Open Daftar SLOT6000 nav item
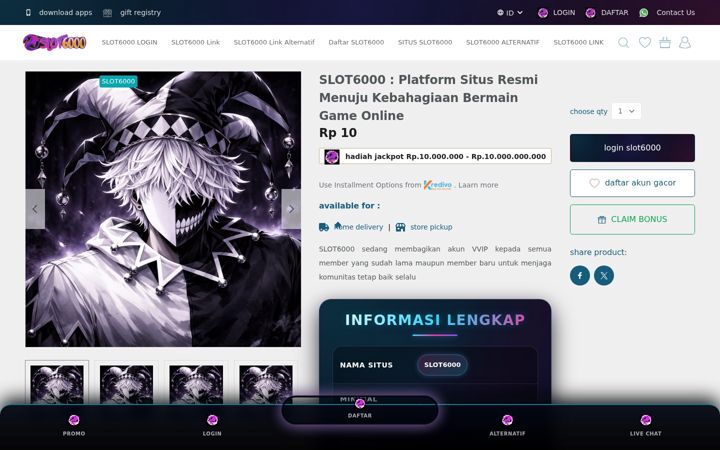This screenshot has width=720, height=450. tap(356, 42)
